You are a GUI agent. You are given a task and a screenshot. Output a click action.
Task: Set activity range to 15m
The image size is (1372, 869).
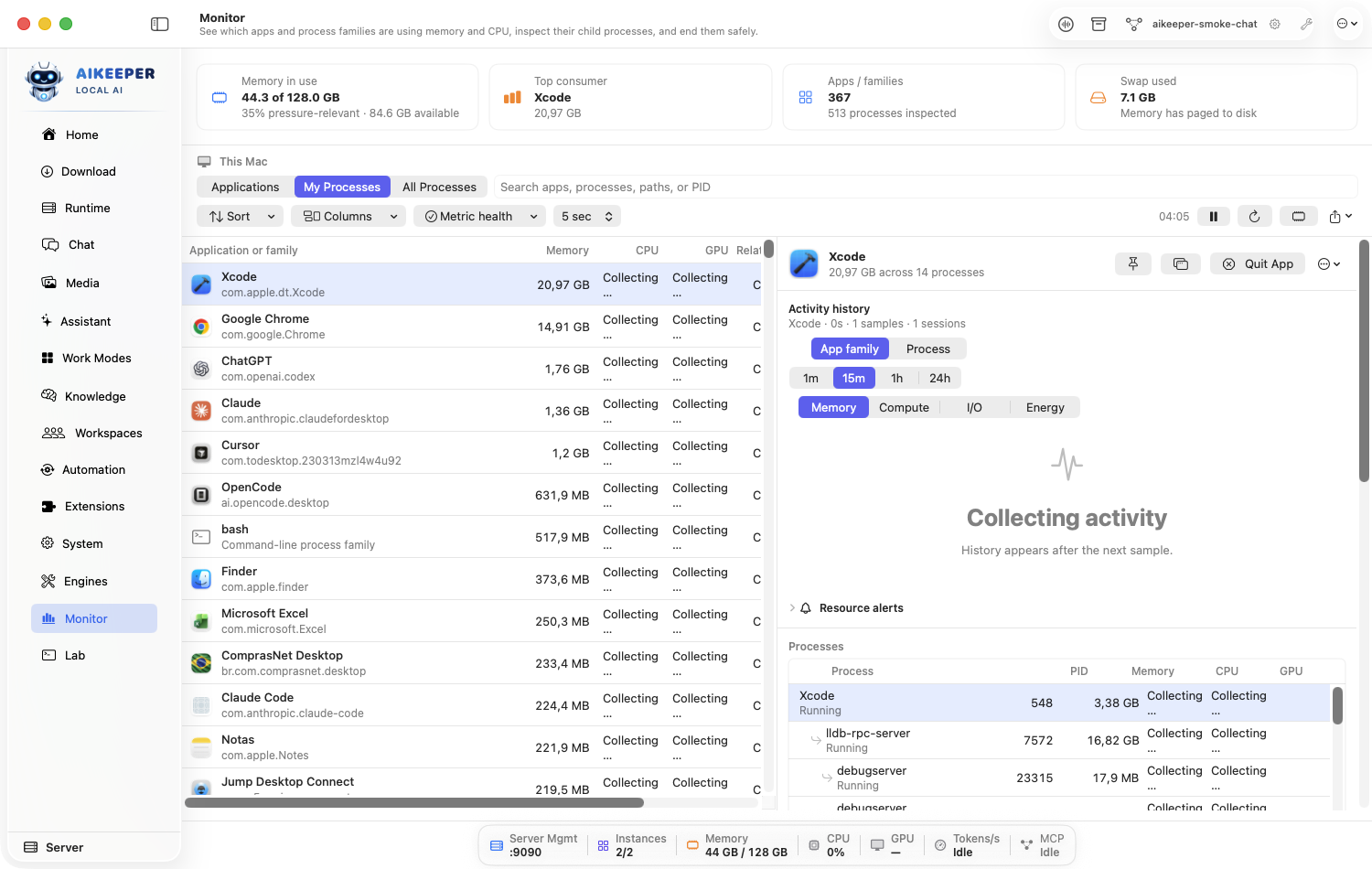853,378
